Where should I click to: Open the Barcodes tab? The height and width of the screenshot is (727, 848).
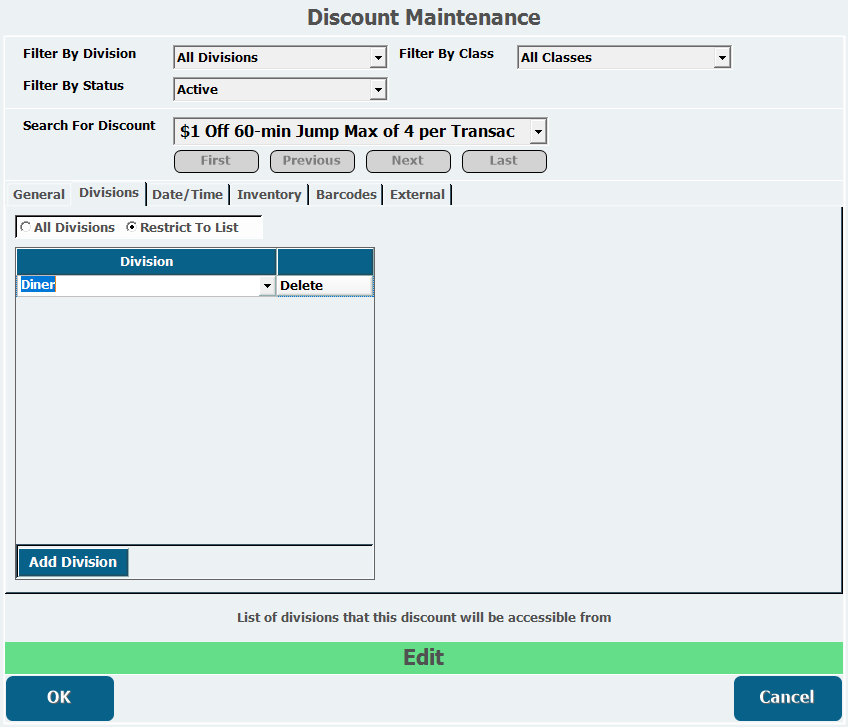[346, 194]
